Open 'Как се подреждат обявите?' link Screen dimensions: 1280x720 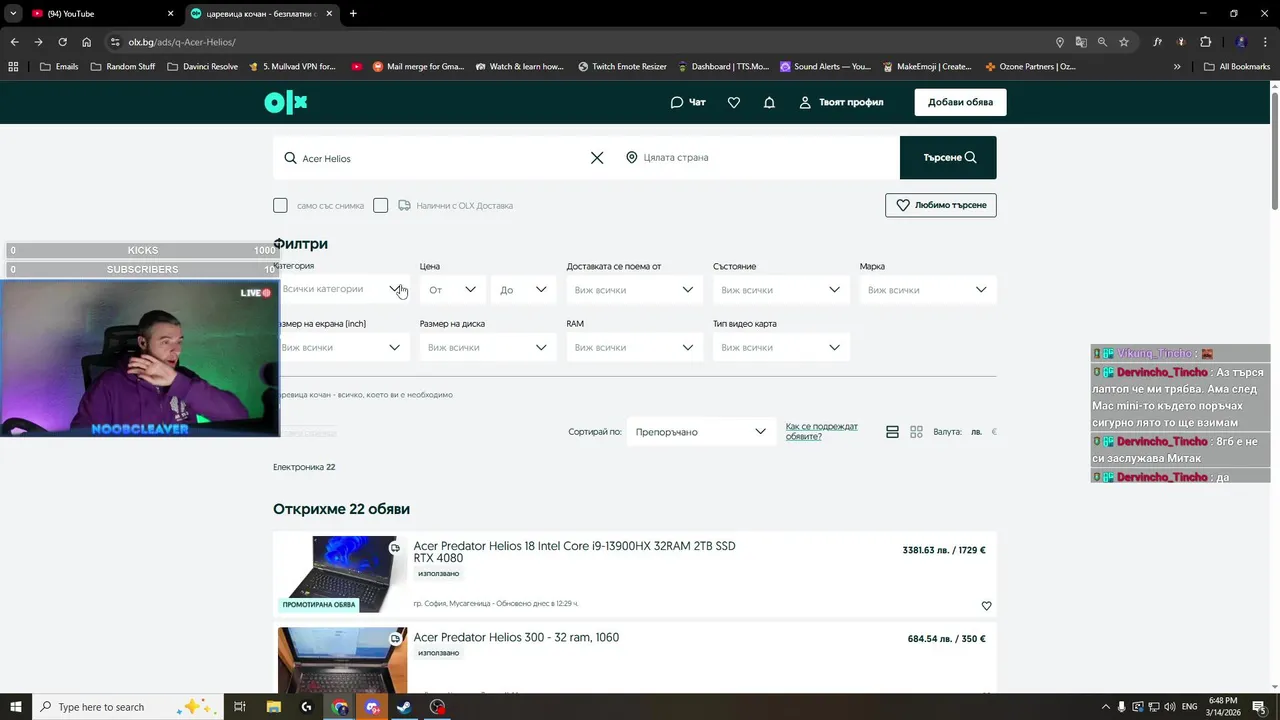pyautogui.click(x=822, y=431)
